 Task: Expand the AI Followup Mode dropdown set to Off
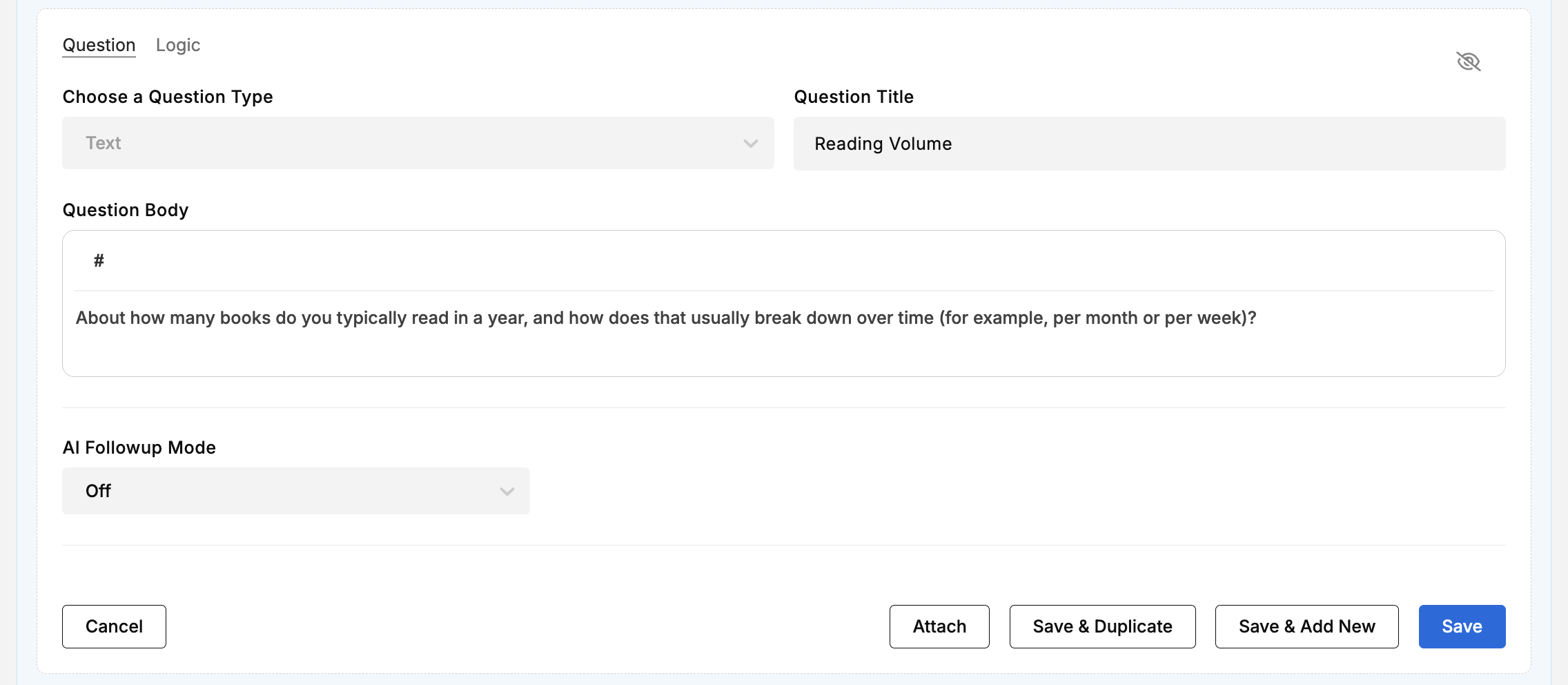pos(295,491)
